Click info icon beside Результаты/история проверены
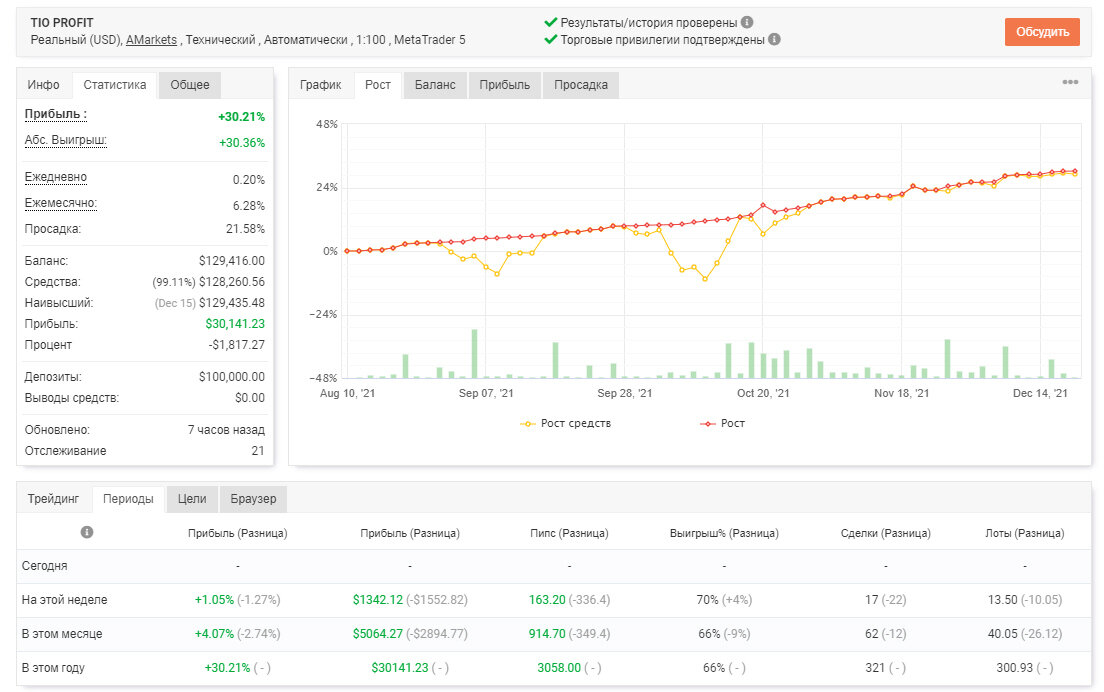 [x=747, y=23]
